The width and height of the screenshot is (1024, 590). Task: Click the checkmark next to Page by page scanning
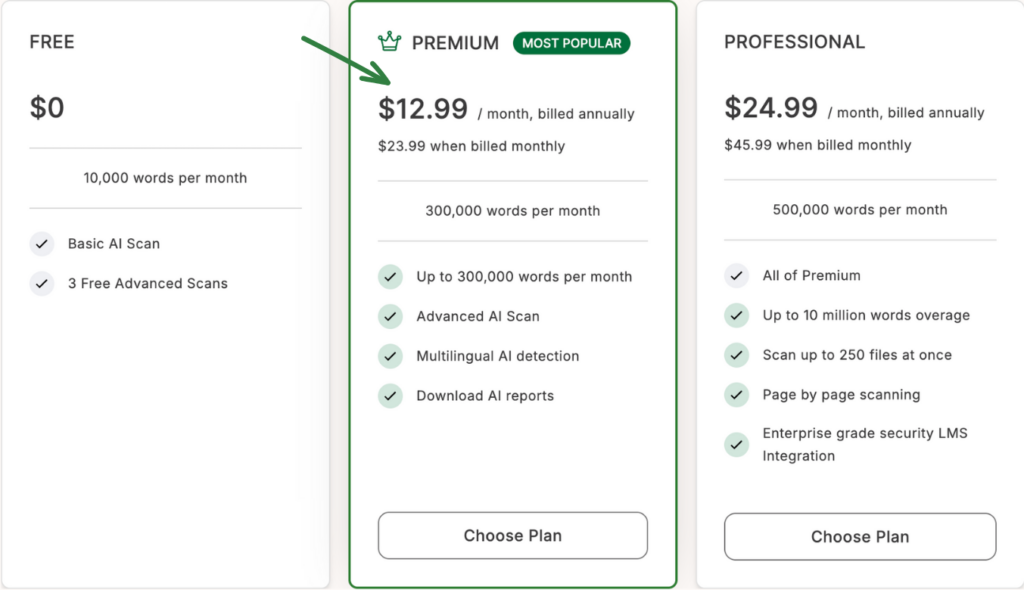737,394
